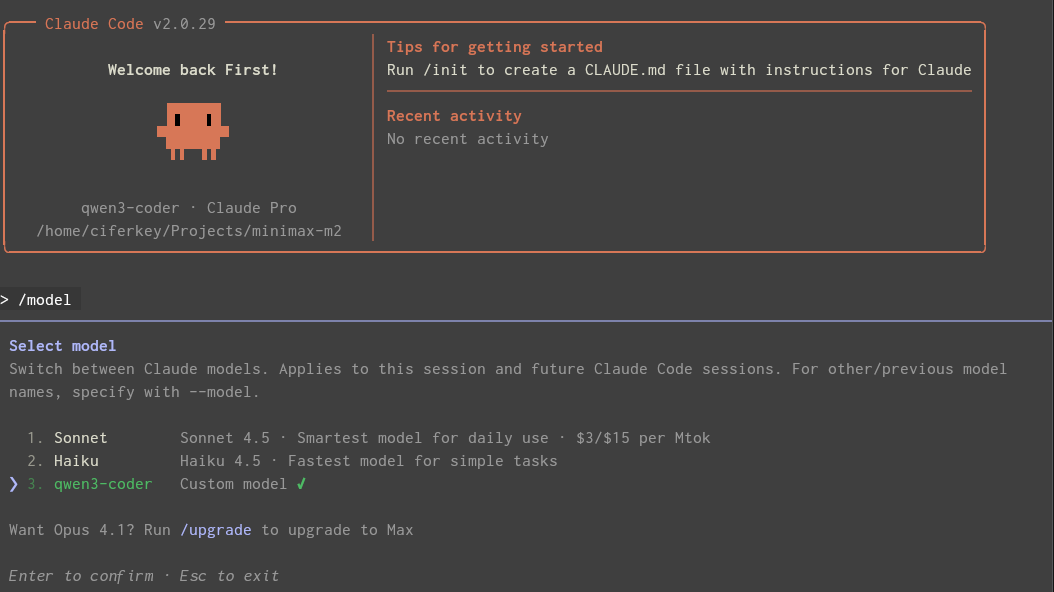This screenshot has width=1054, height=592.
Task: Select the Haiku model option
Action: click(75, 460)
